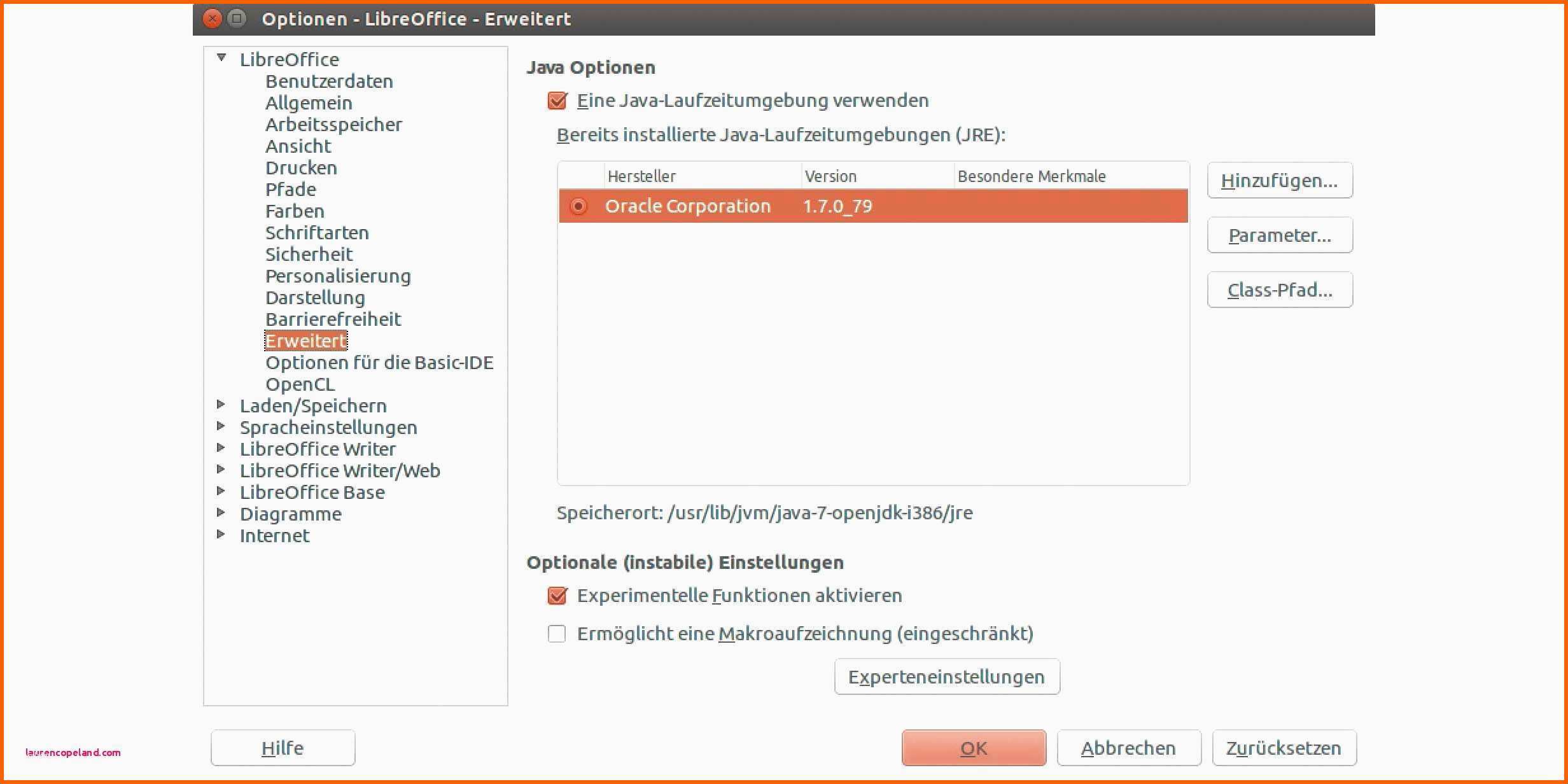Click version cell 1.7.0_79
The height and width of the screenshot is (784, 1568).
(837, 206)
